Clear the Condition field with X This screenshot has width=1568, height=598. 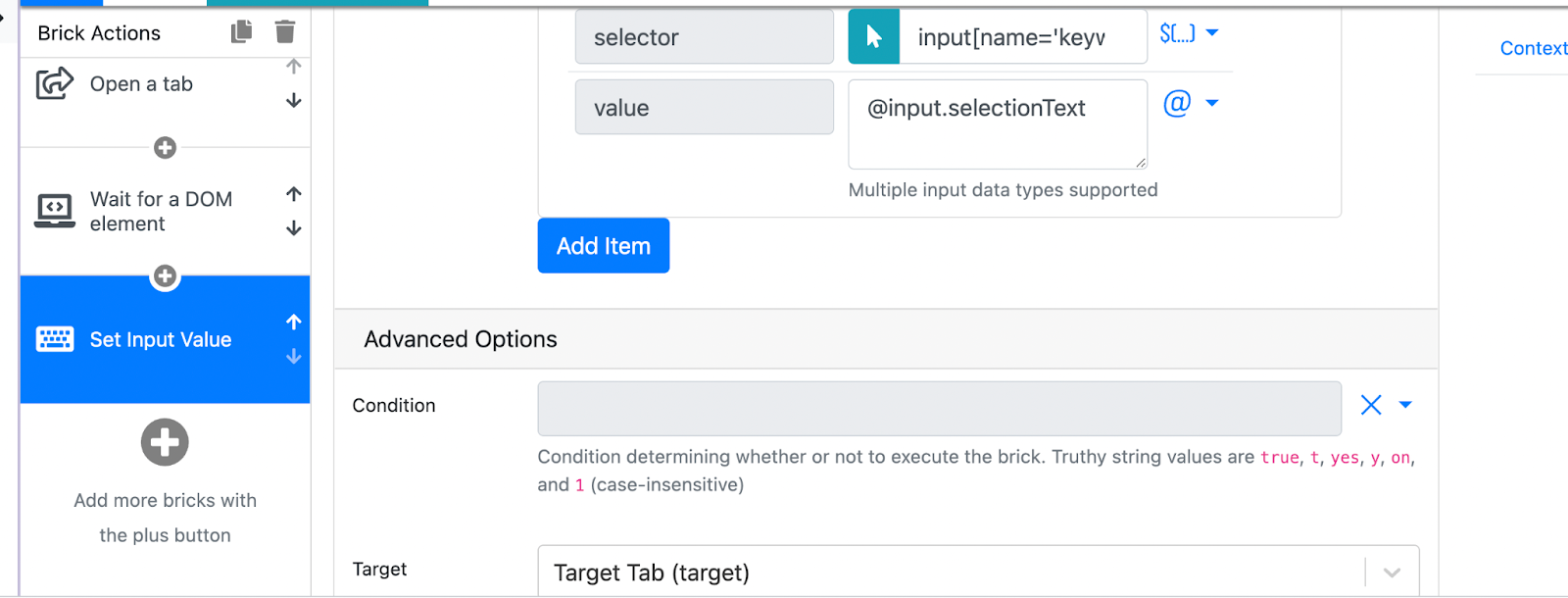point(1370,405)
